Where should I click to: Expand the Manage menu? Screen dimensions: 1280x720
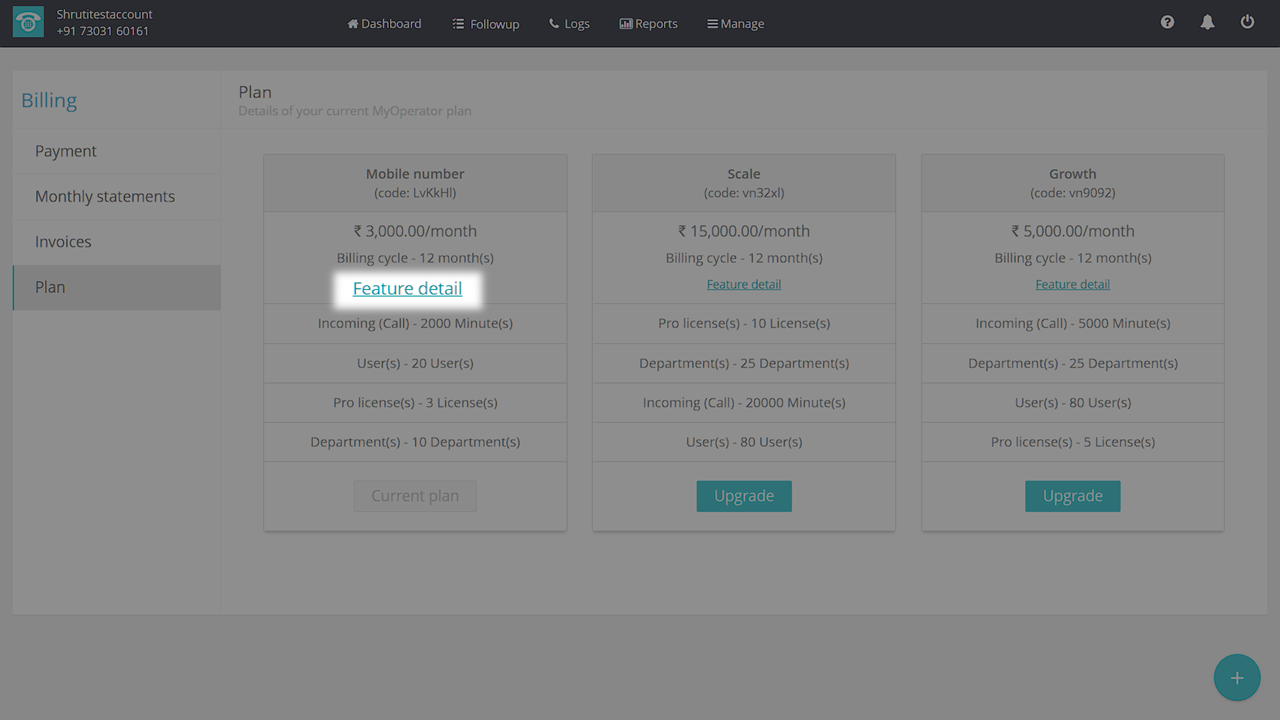tap(735, 23)
